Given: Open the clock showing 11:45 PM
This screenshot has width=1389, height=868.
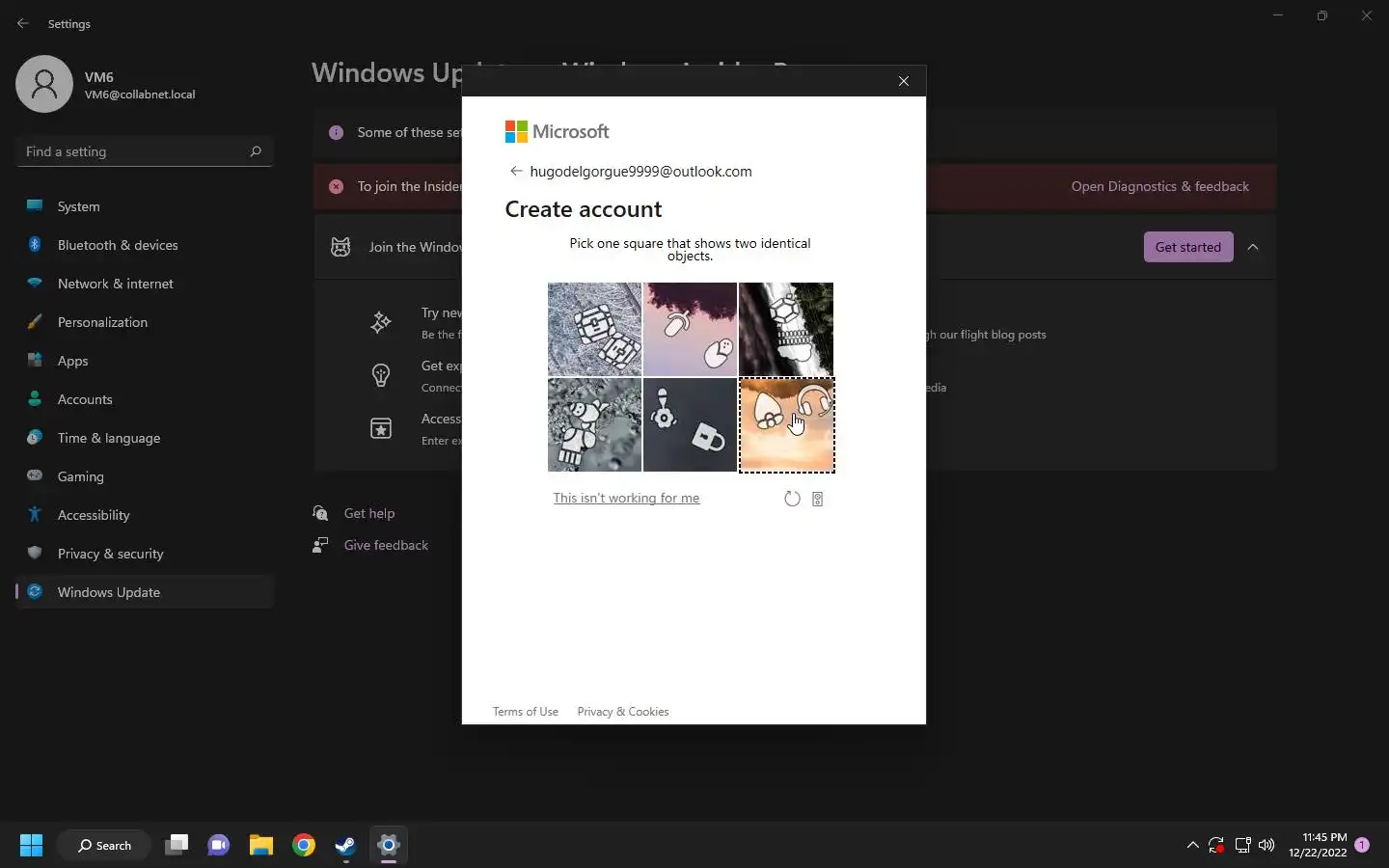Looking at the screenshot, I should [x=1318, y=846].
